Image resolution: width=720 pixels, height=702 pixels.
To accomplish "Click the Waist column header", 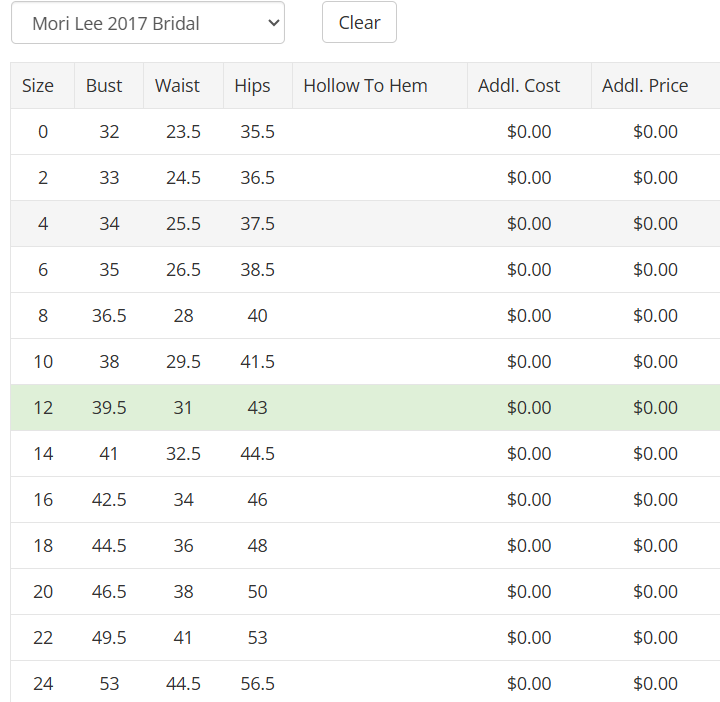I will [x=178, y=86].
